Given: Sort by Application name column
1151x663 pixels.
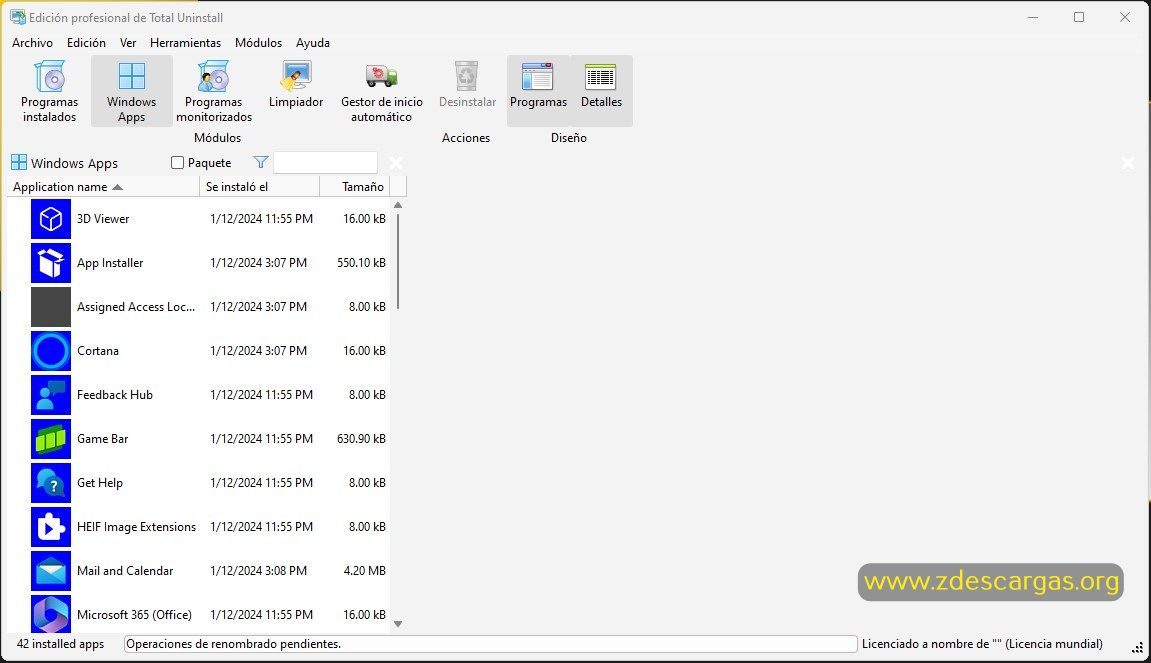Looking at the screenshot, I should (x=104, y=186).
